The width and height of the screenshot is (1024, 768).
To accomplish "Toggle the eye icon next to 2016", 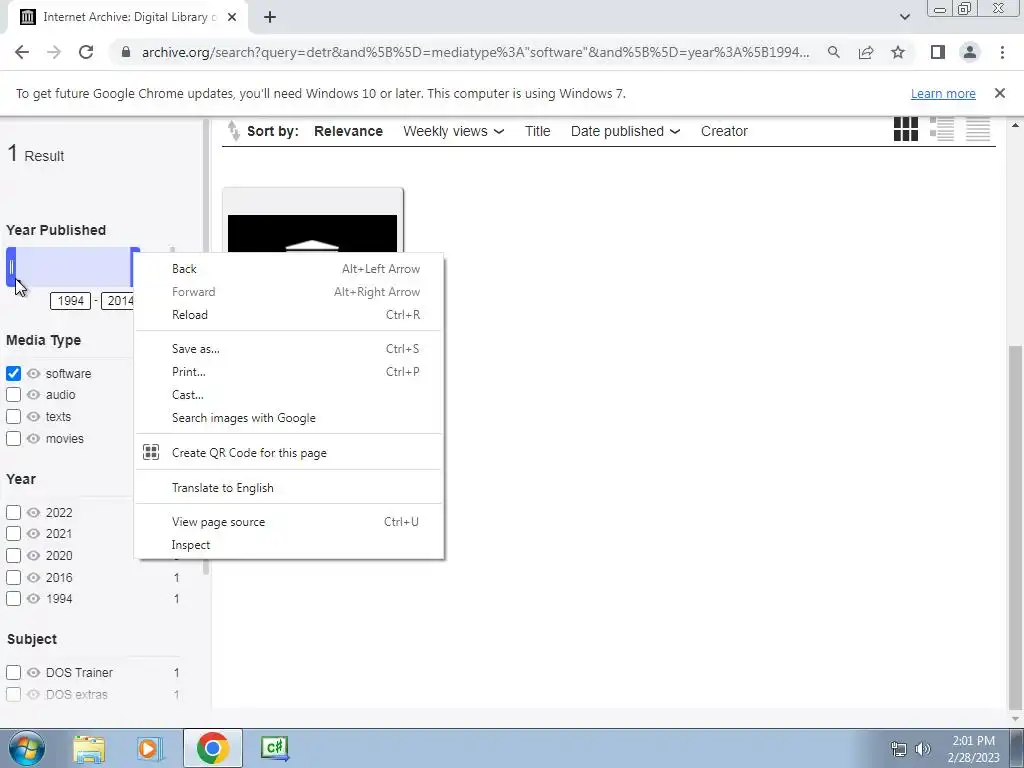I will click(x=33, y=577).
